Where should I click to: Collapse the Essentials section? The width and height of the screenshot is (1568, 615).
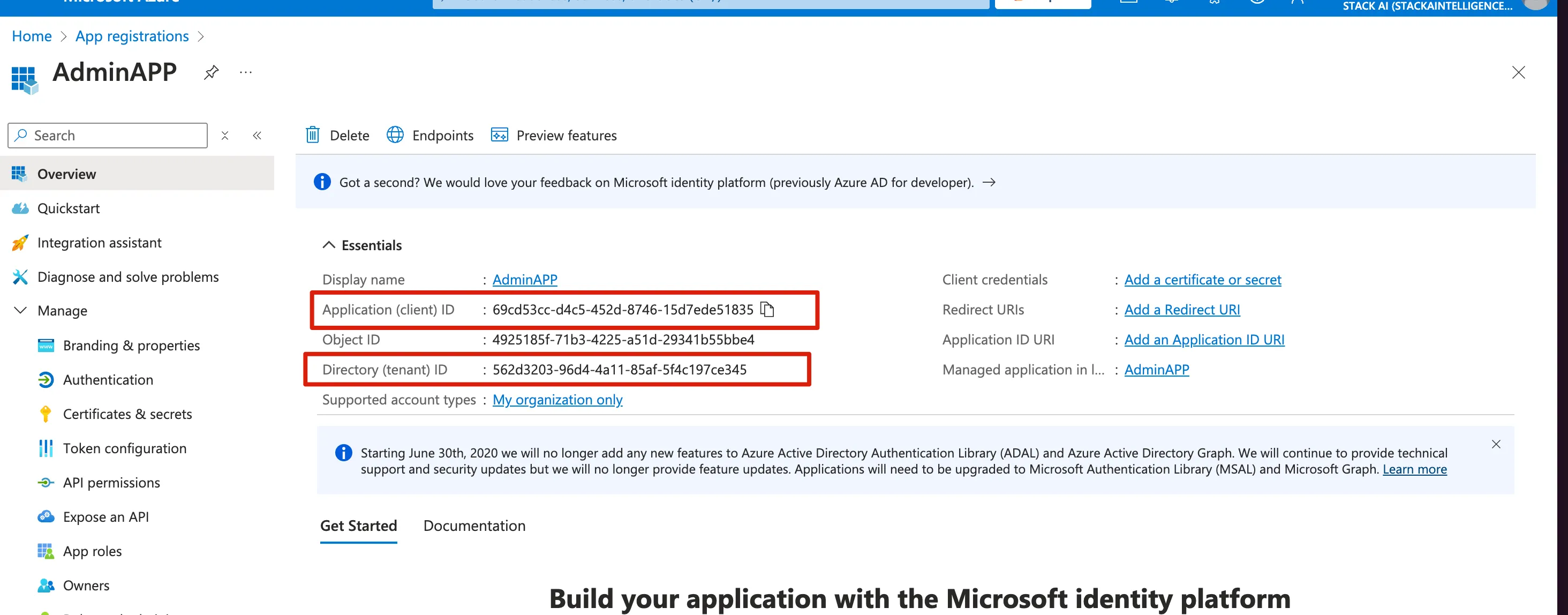pyautogui.click(x=329, y=245)
